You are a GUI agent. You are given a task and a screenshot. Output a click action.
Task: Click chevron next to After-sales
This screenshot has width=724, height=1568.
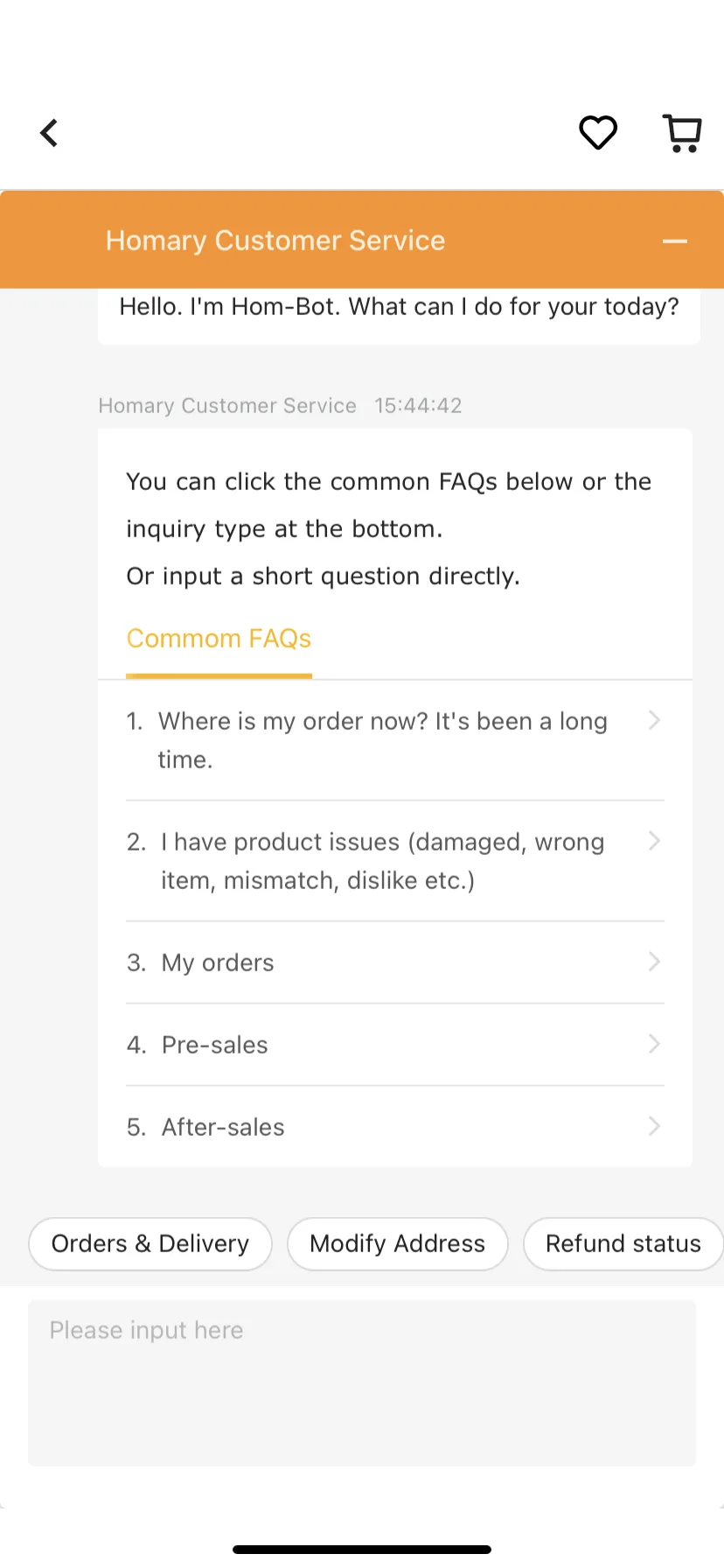(654, 1126)
